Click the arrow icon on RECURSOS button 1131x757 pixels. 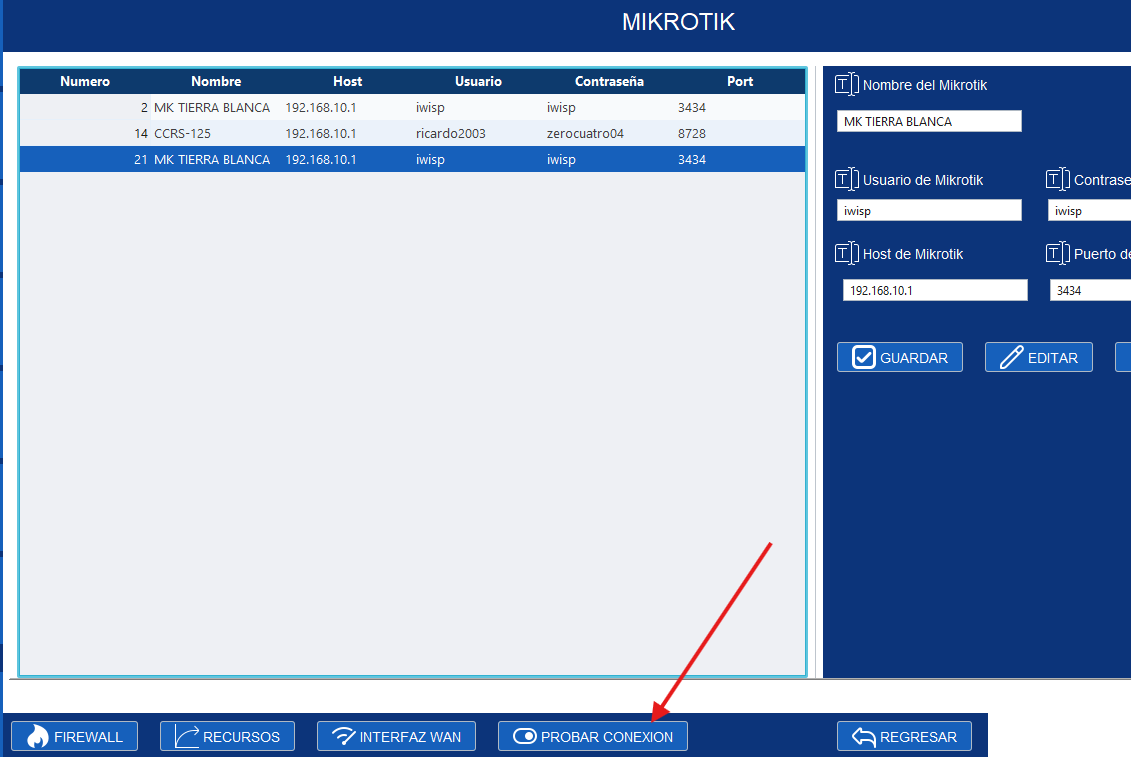click(x=187, y=736)
